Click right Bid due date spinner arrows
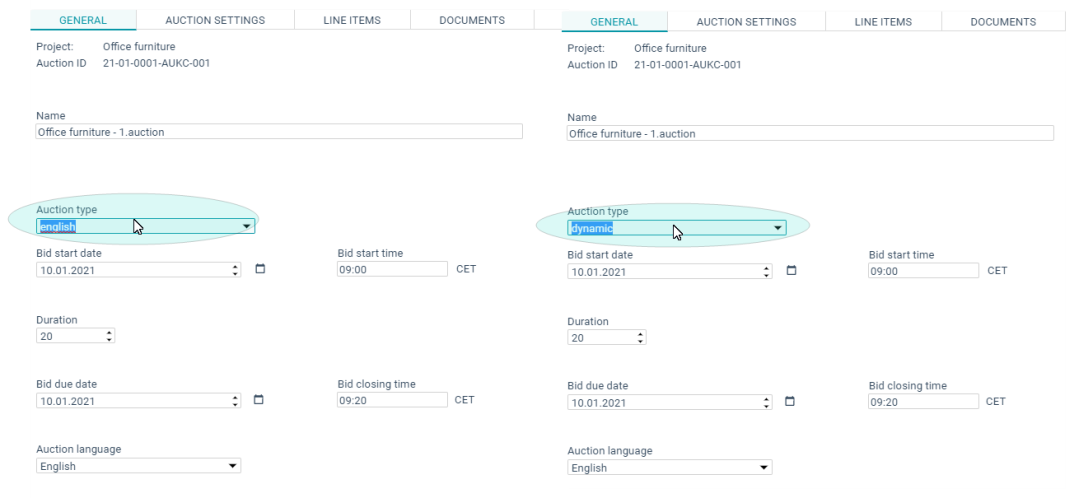Image resolution: width=1074 pixels, height=498 pixels. pos(767,403)
